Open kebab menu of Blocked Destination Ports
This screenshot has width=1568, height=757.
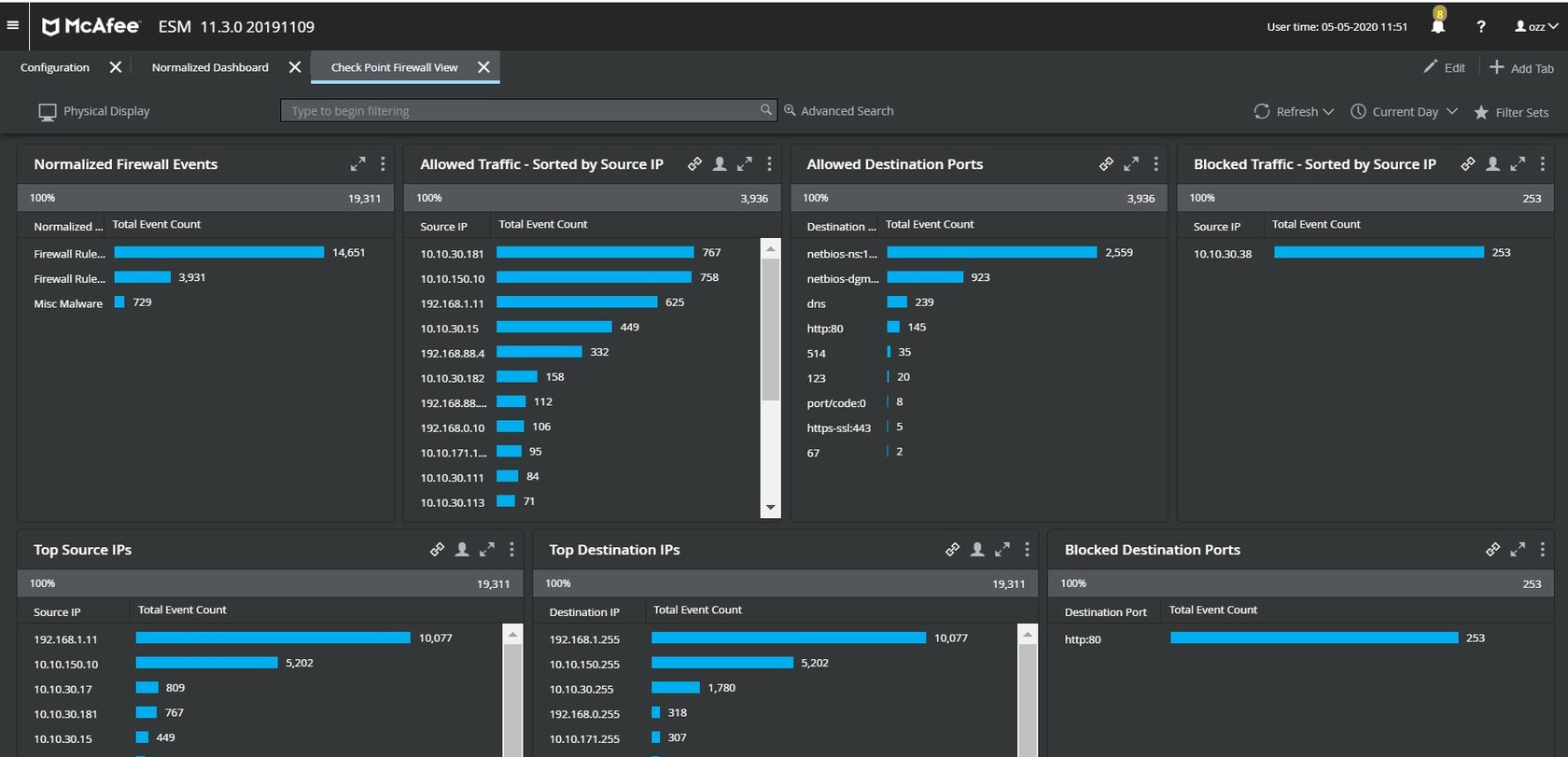1542,550
